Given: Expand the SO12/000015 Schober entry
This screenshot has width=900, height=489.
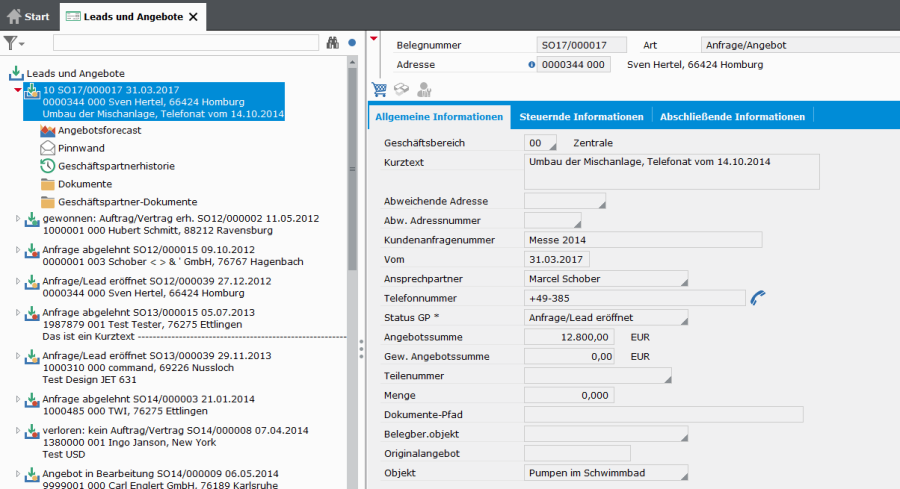Looking at the screenshot, I should click(x=18, y=250).
